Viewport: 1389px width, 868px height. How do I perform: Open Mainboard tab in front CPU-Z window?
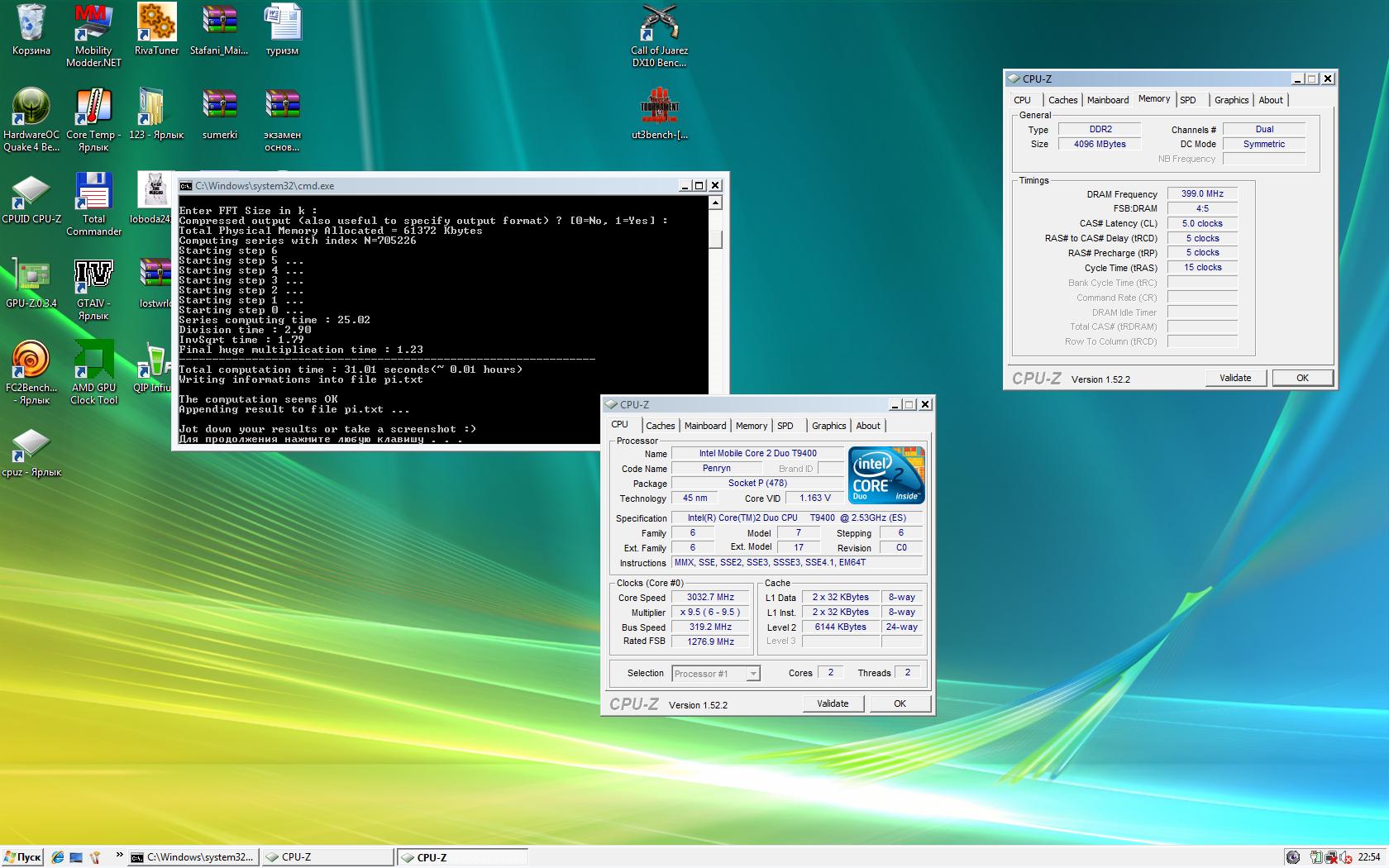click(x=705, y=426)
